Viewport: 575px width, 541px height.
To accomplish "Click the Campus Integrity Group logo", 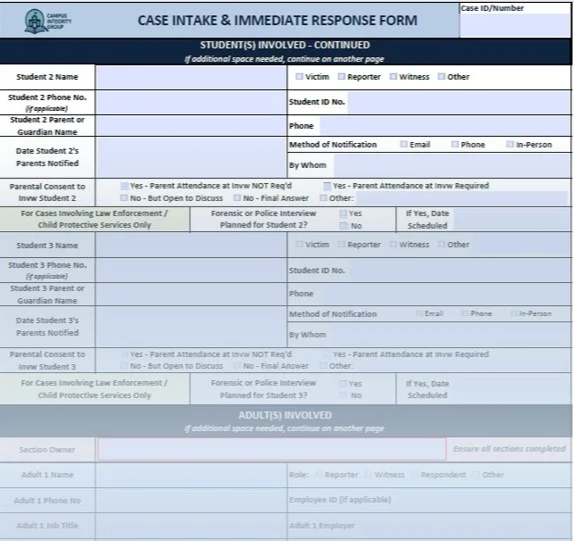I will [48, 21].
